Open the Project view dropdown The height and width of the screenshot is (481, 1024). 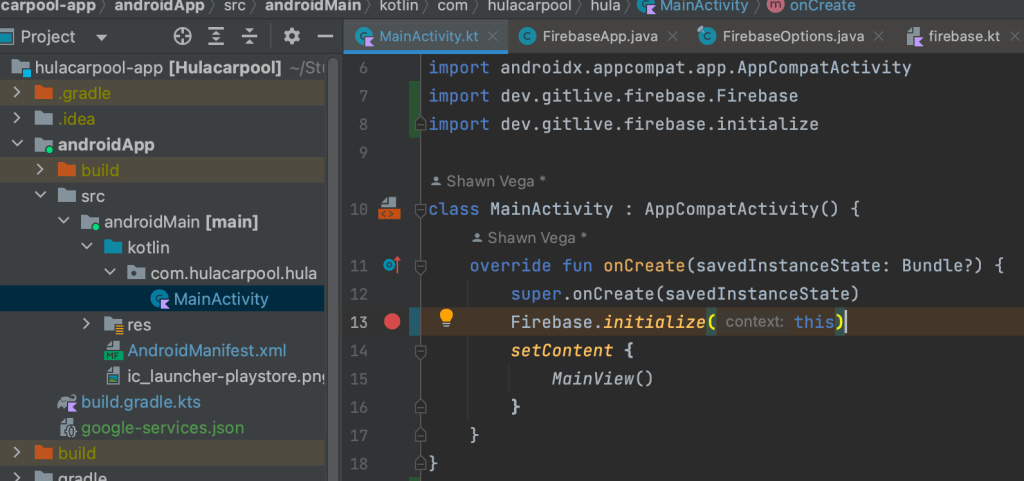[101, 37]
